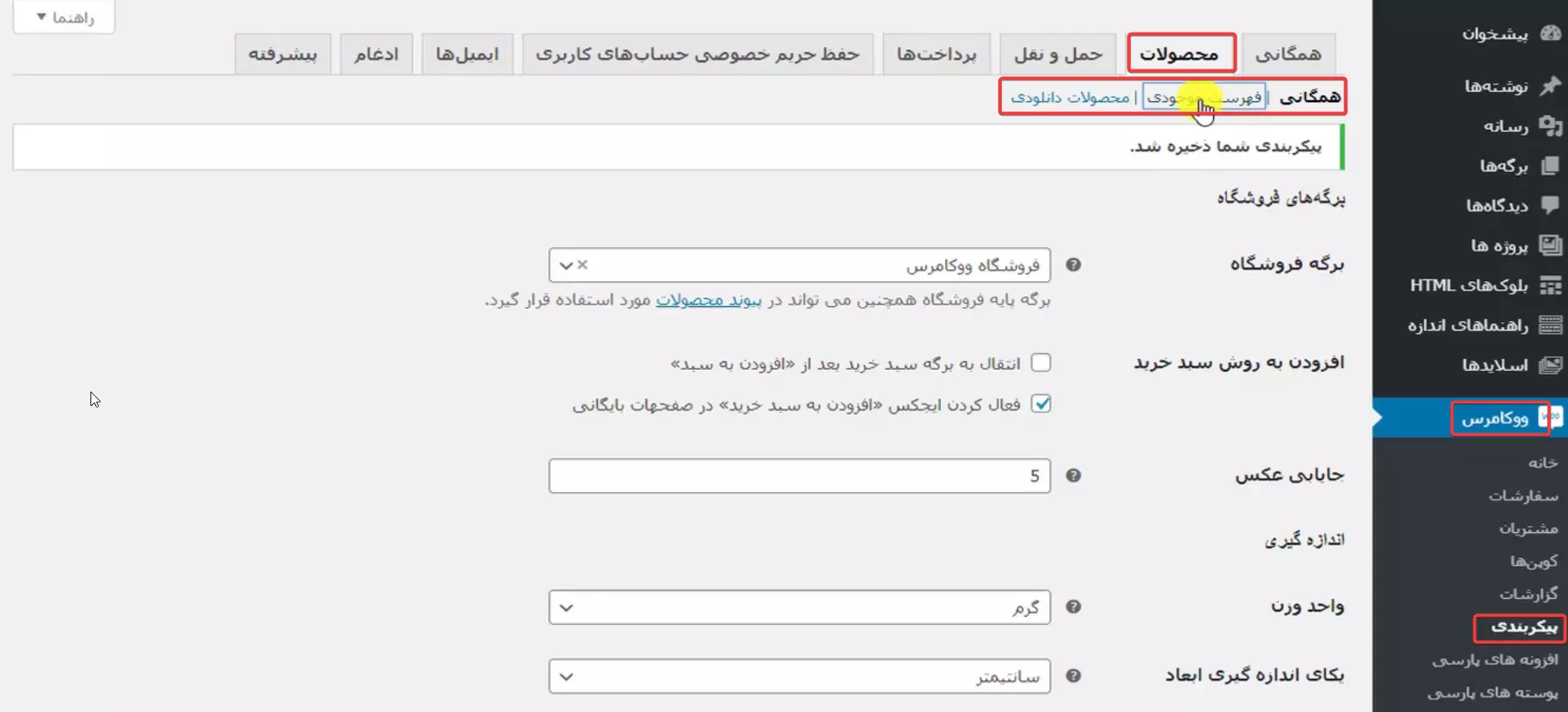
Task: Click help icon next to placeholder image (جایابی عکس)
Action: click(x=1073, y=475)
